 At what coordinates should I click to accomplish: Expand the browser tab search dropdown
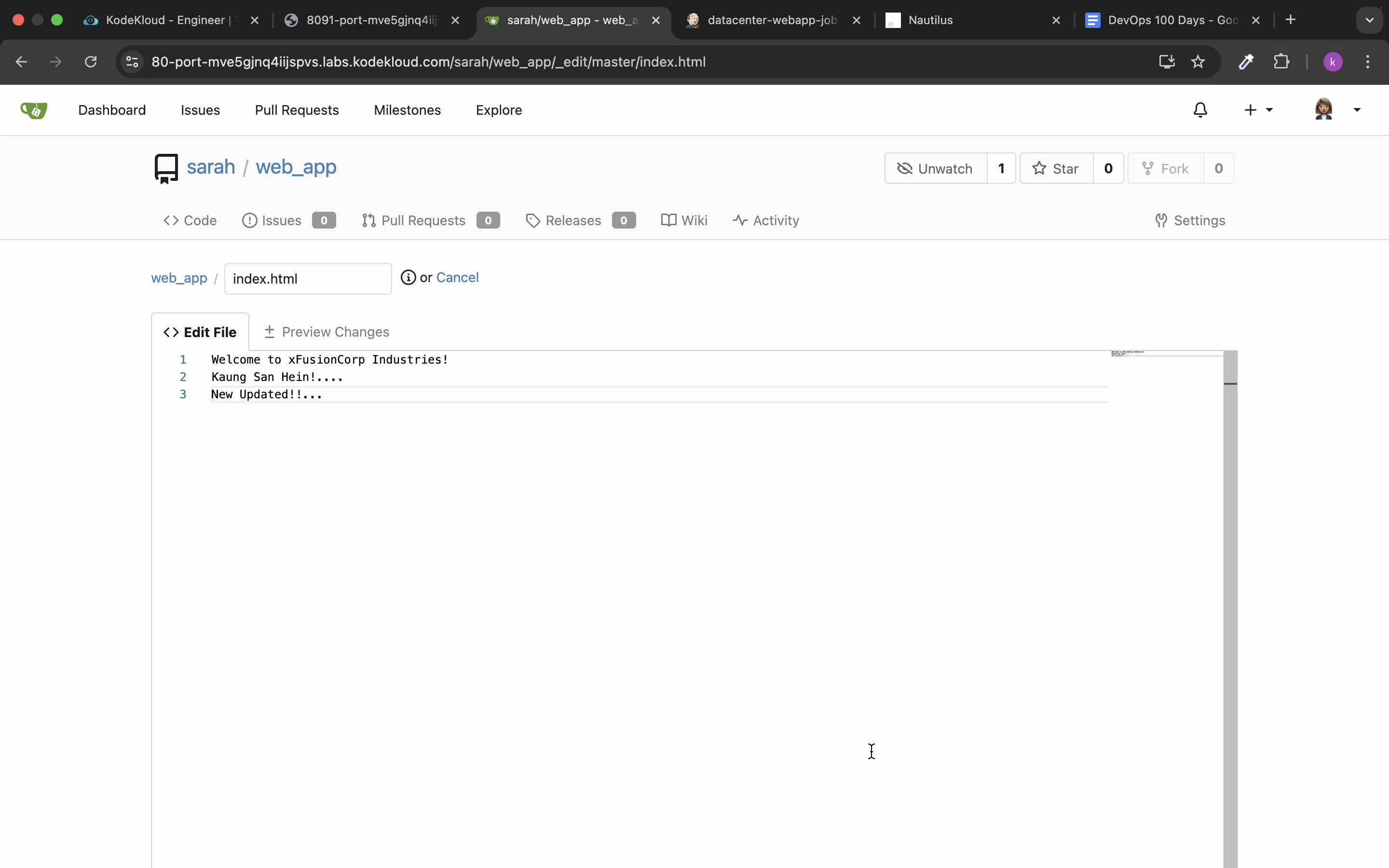[1370, 20]
